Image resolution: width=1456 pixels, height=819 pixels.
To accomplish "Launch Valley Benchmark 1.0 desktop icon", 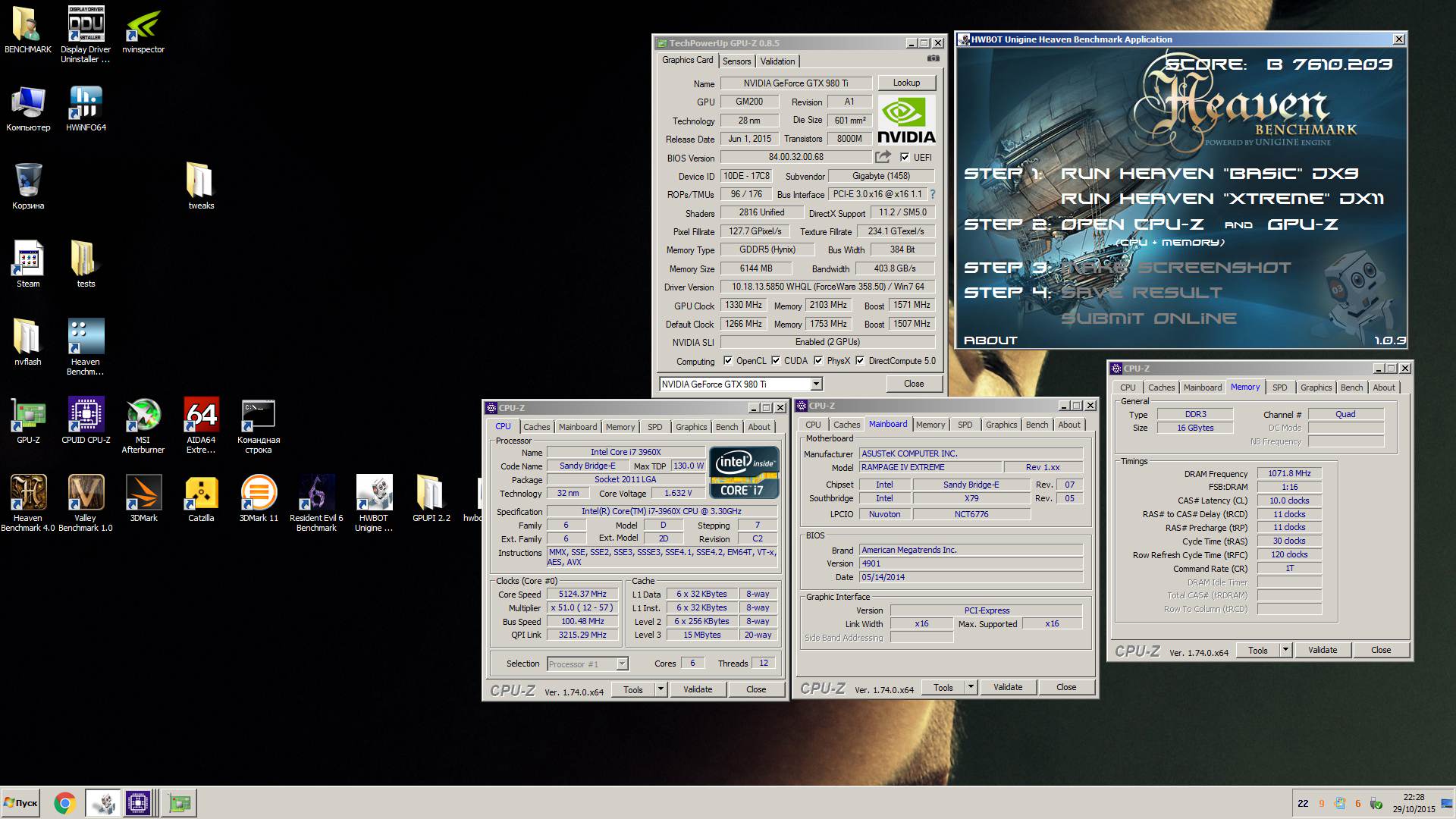I will [x=86, y=504].
